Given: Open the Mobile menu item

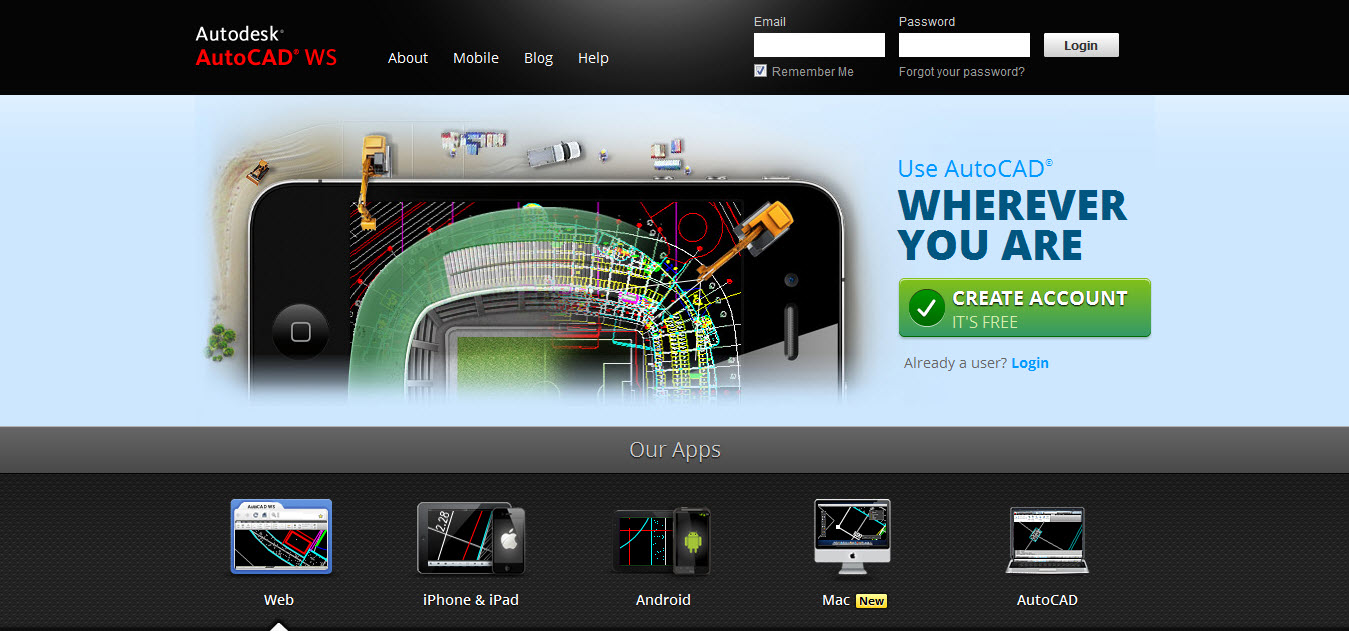Looking at the screenshot, I should point(476,58).
